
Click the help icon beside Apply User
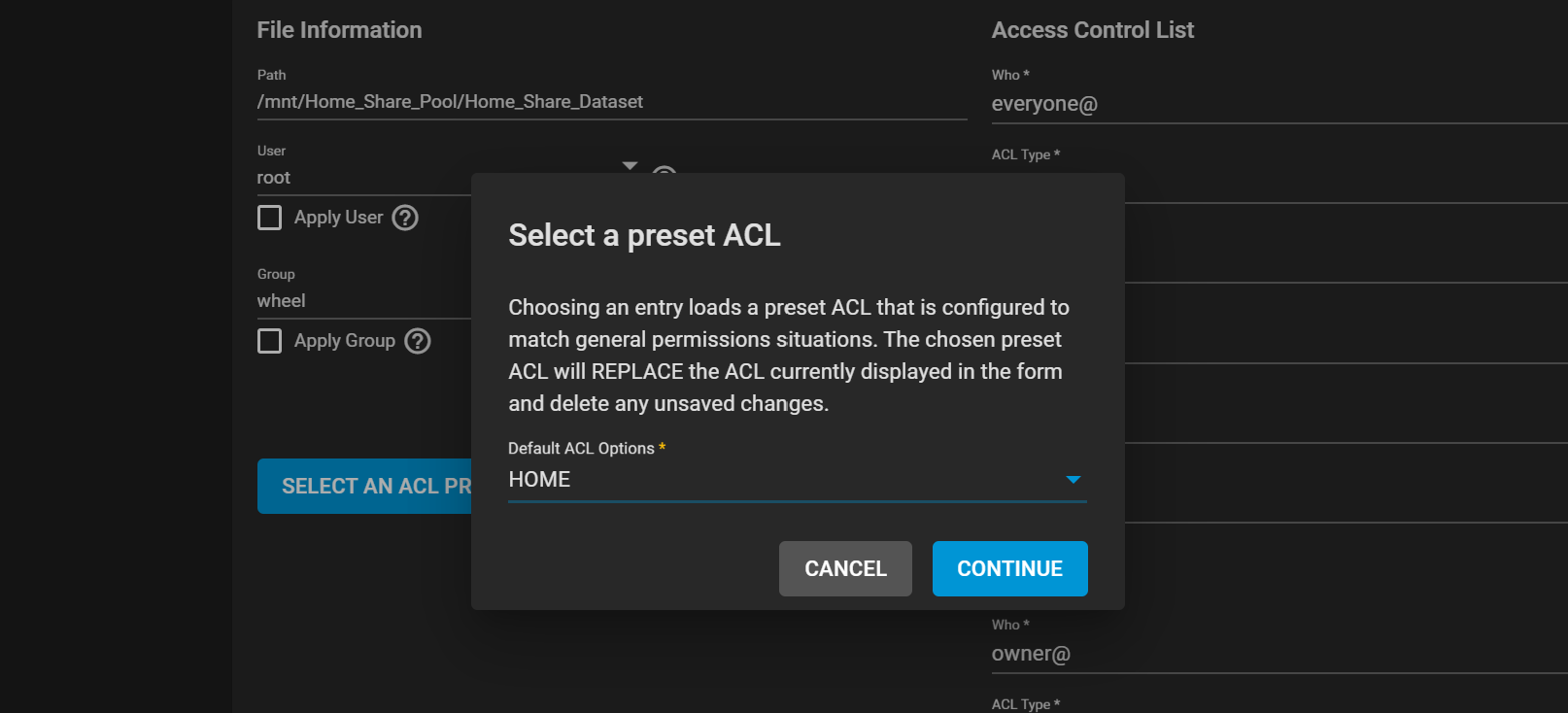[405, 218]
